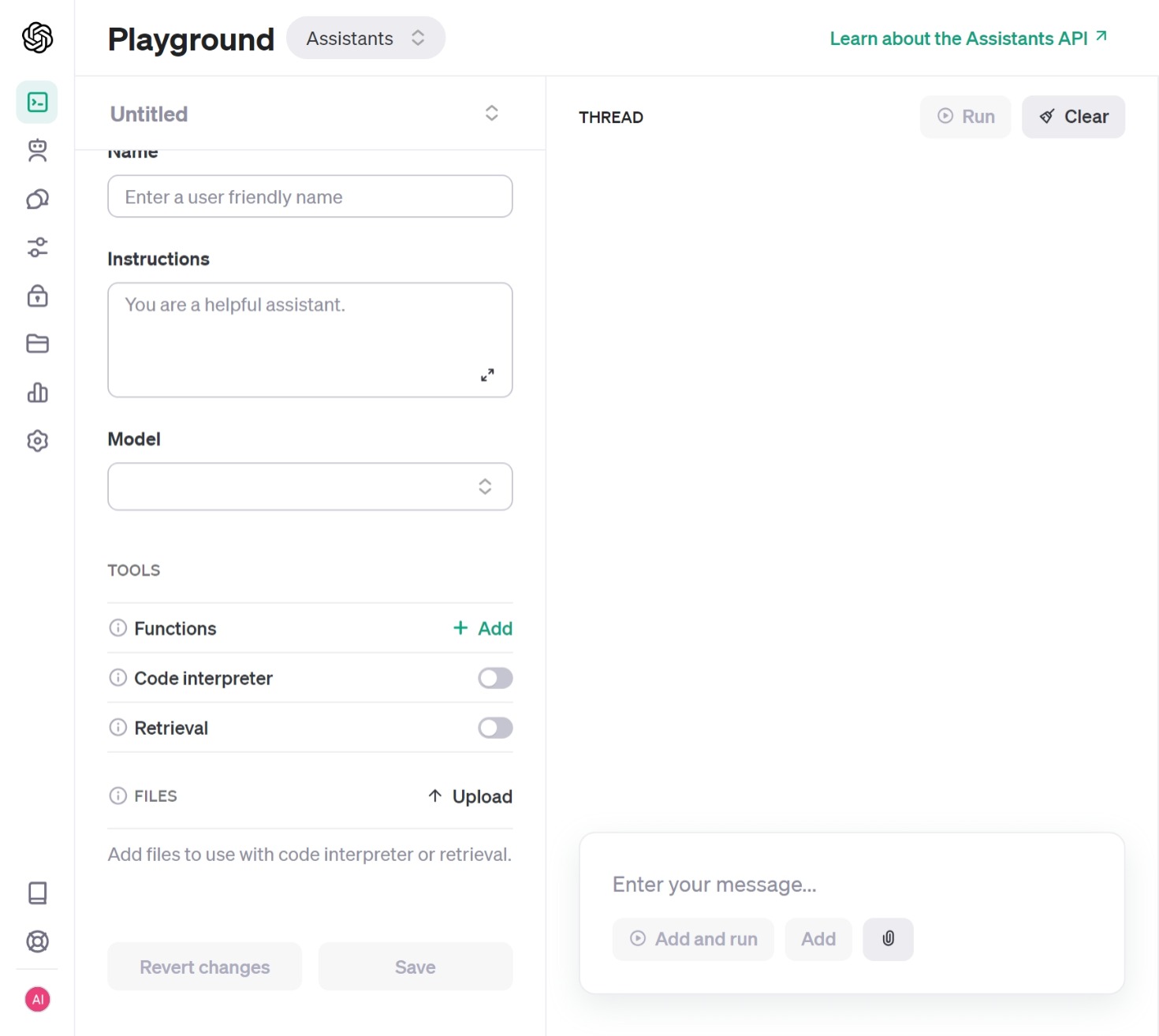
Task: Show info for FILES section
Action: [117, 796]
